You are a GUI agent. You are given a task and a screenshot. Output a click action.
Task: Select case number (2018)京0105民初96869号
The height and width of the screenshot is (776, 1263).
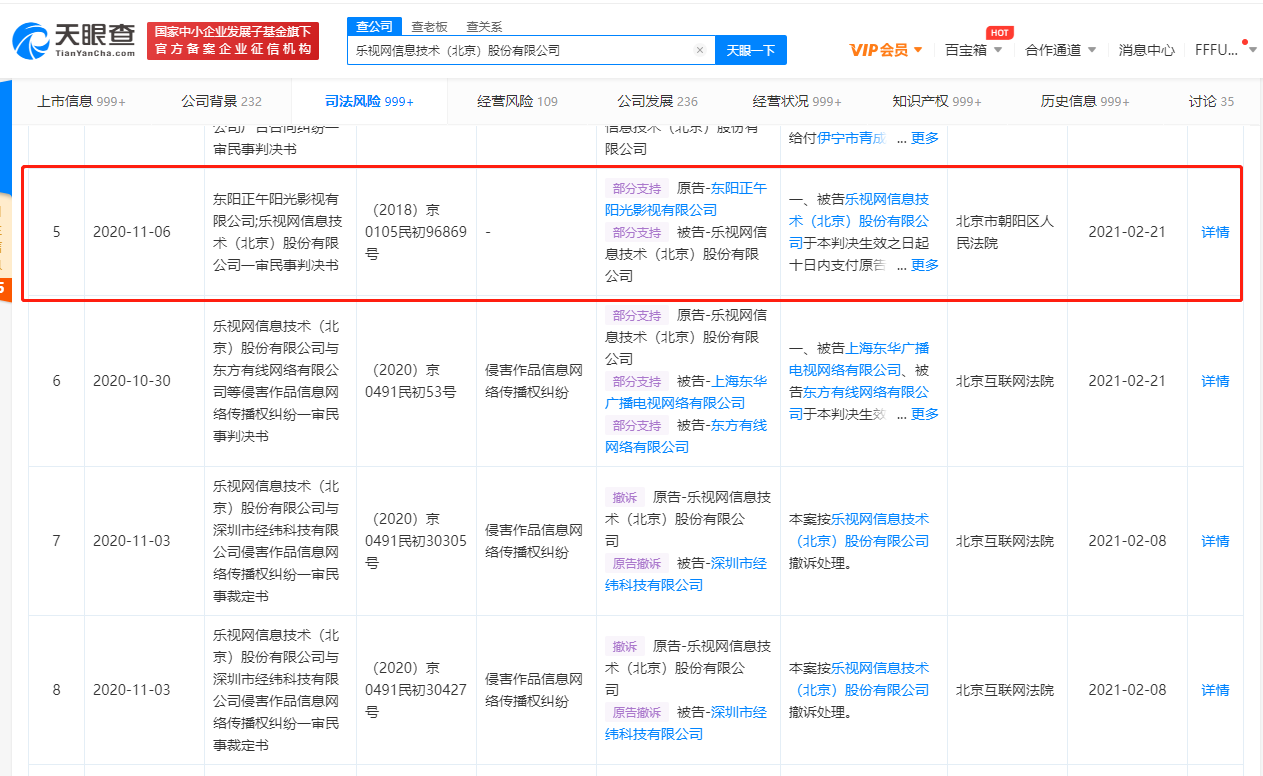pyautogui.click(x=415, y=232)
